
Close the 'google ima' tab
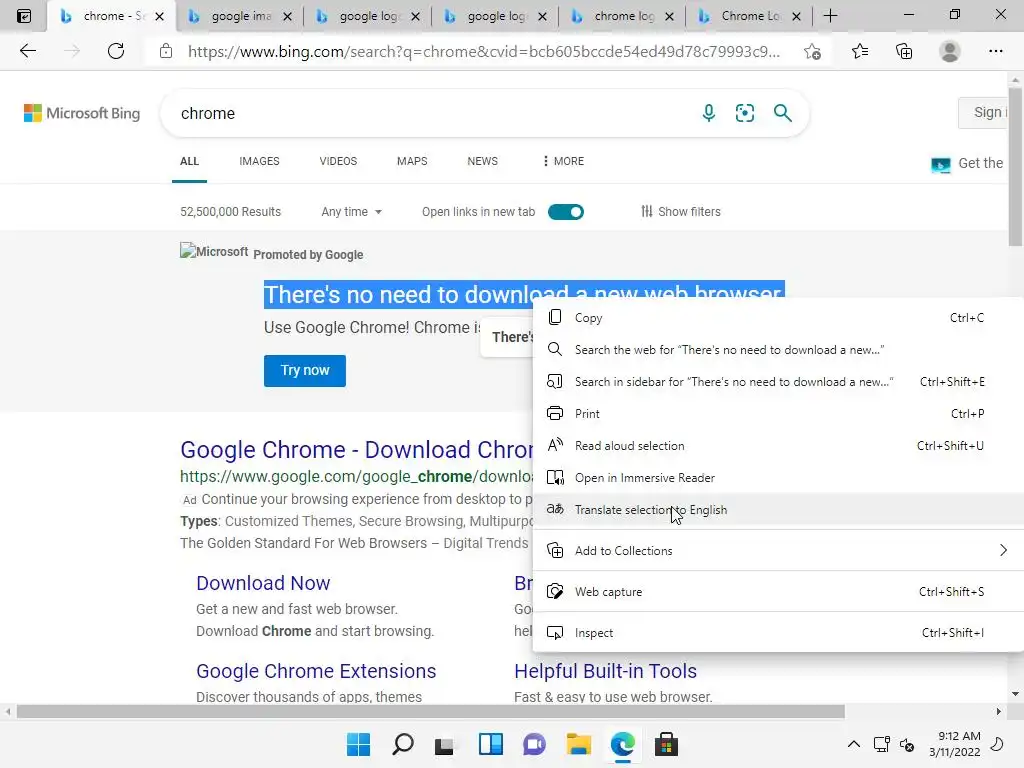287,16
